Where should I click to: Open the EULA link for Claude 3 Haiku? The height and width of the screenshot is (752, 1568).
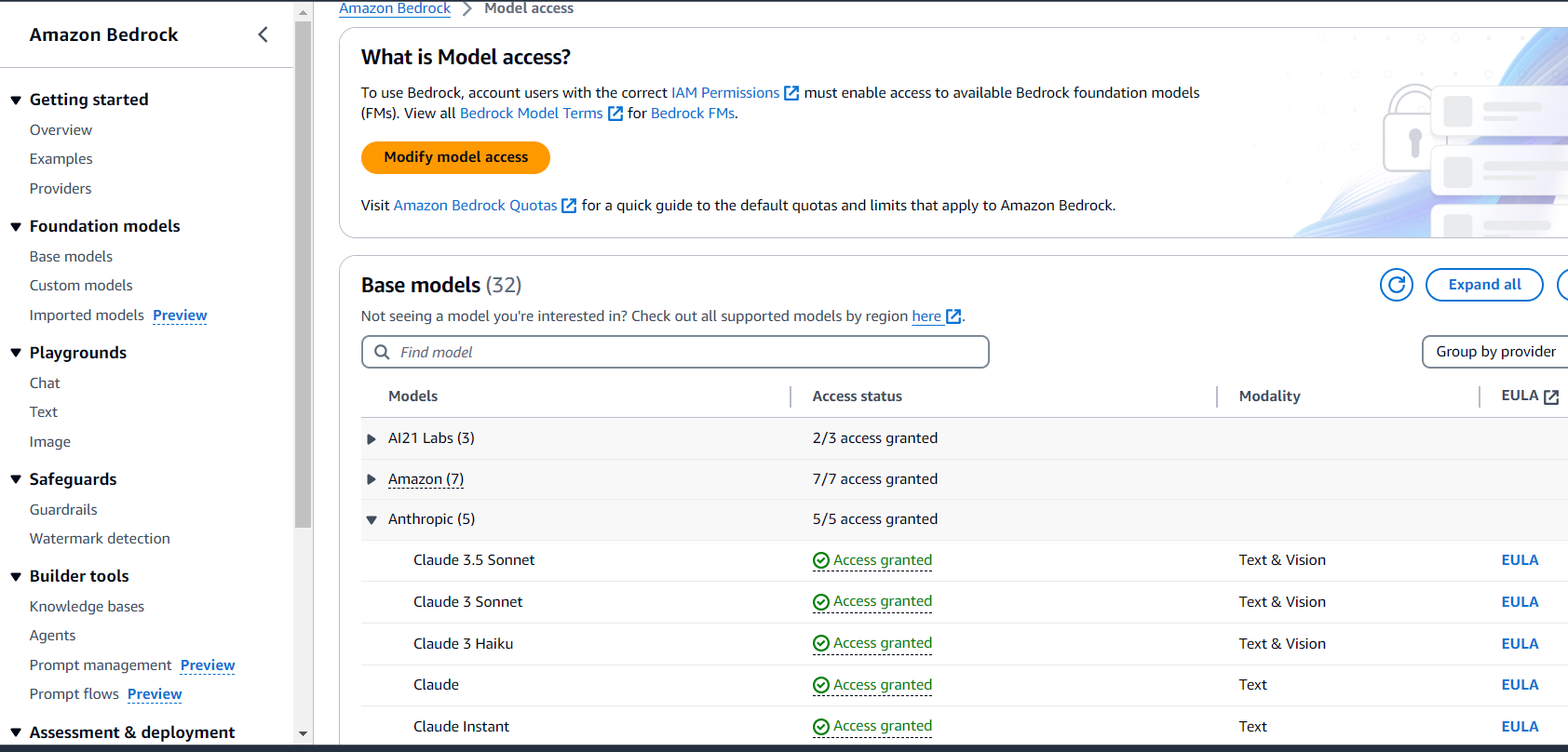point(1520,643)
